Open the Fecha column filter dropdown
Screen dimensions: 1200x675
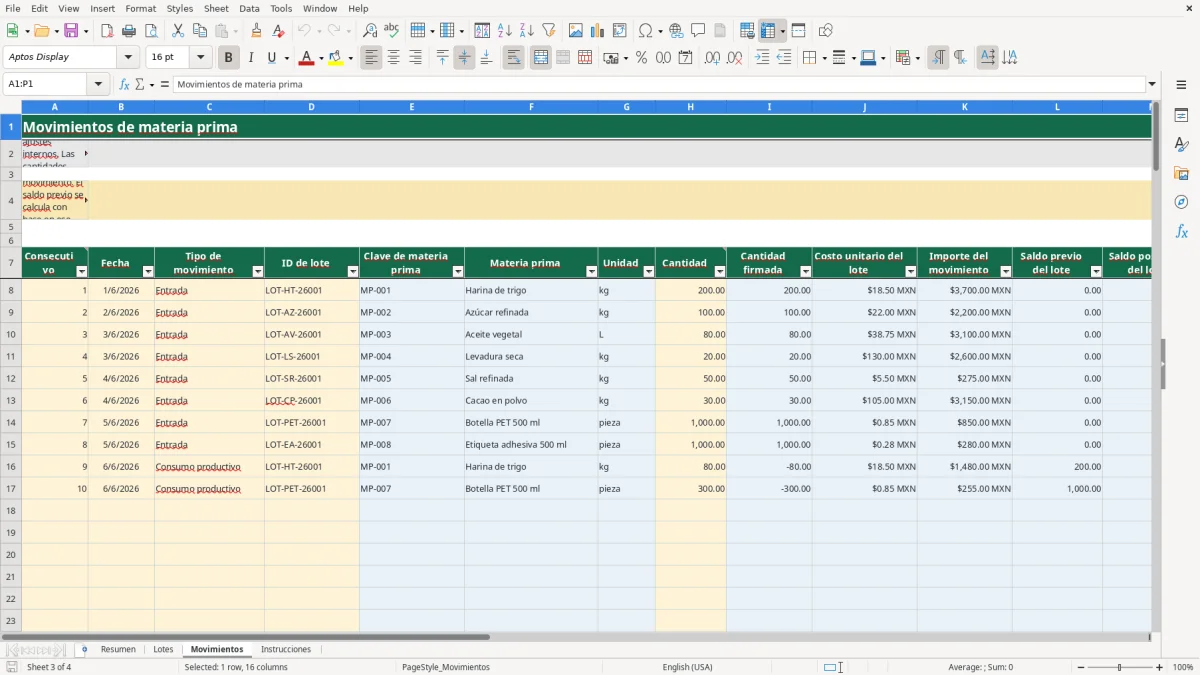point(148,272)
